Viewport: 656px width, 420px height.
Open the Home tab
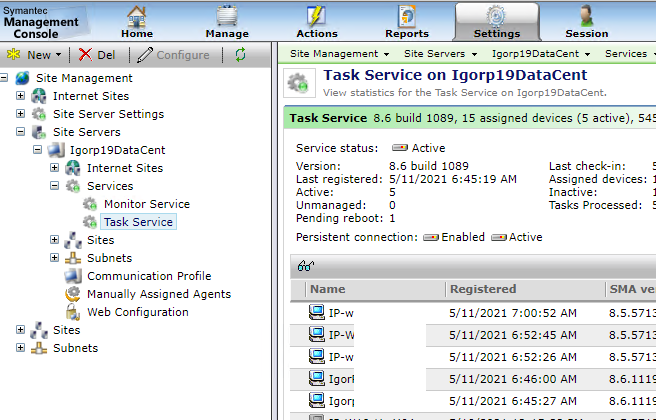tap(137, 22)
